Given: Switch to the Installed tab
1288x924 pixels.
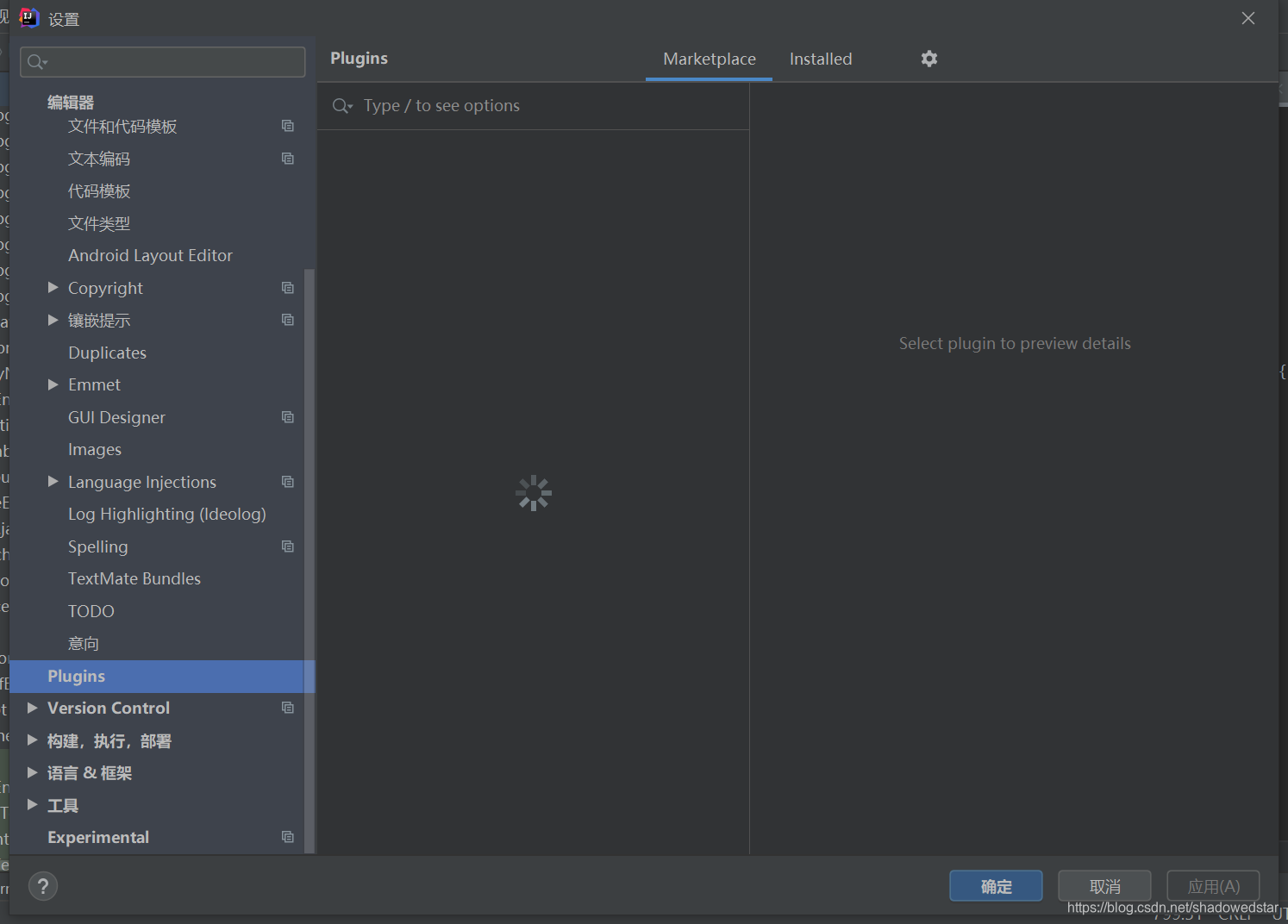Looking at the screenshot, I should [x=821, y=59].
